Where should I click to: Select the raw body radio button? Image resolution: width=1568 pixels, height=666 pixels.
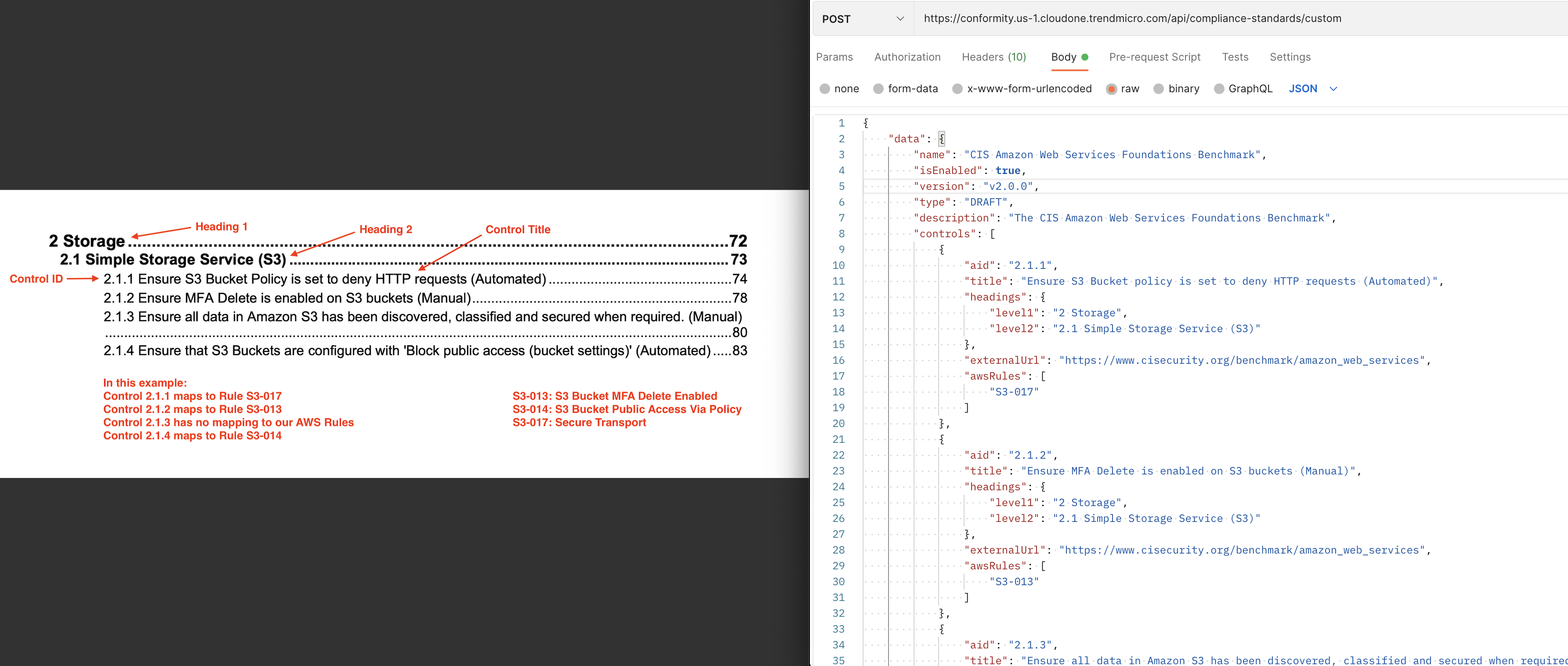pyautogui.click(x=1112, y=89)
